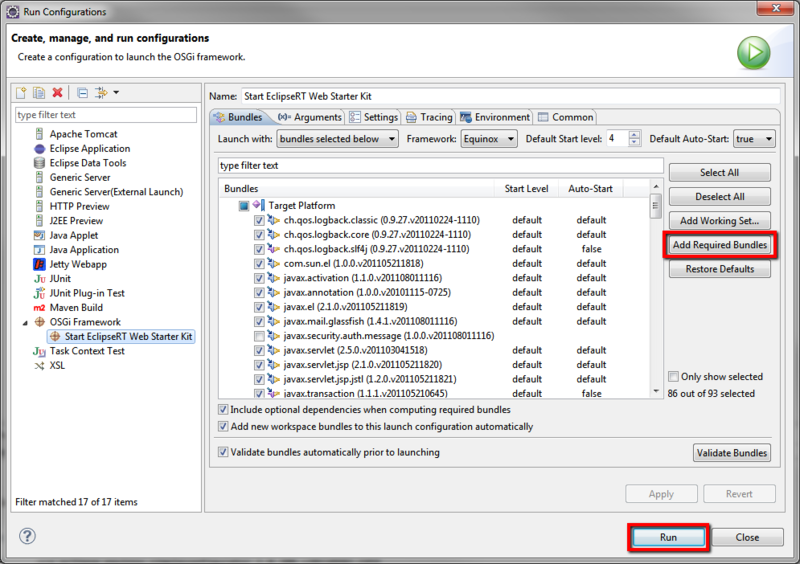Click the Task Context Test icon

(x=39, y=351)
